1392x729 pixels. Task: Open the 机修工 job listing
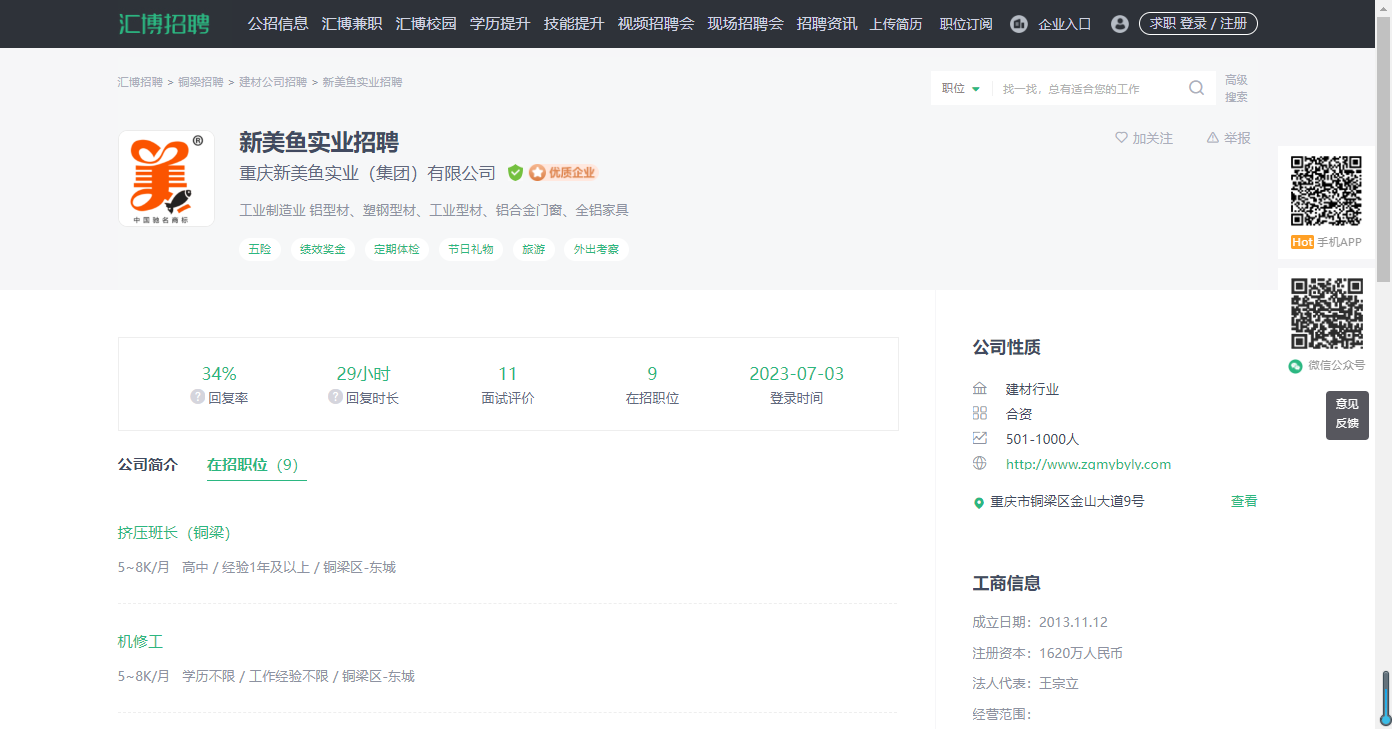coord(140,641)
